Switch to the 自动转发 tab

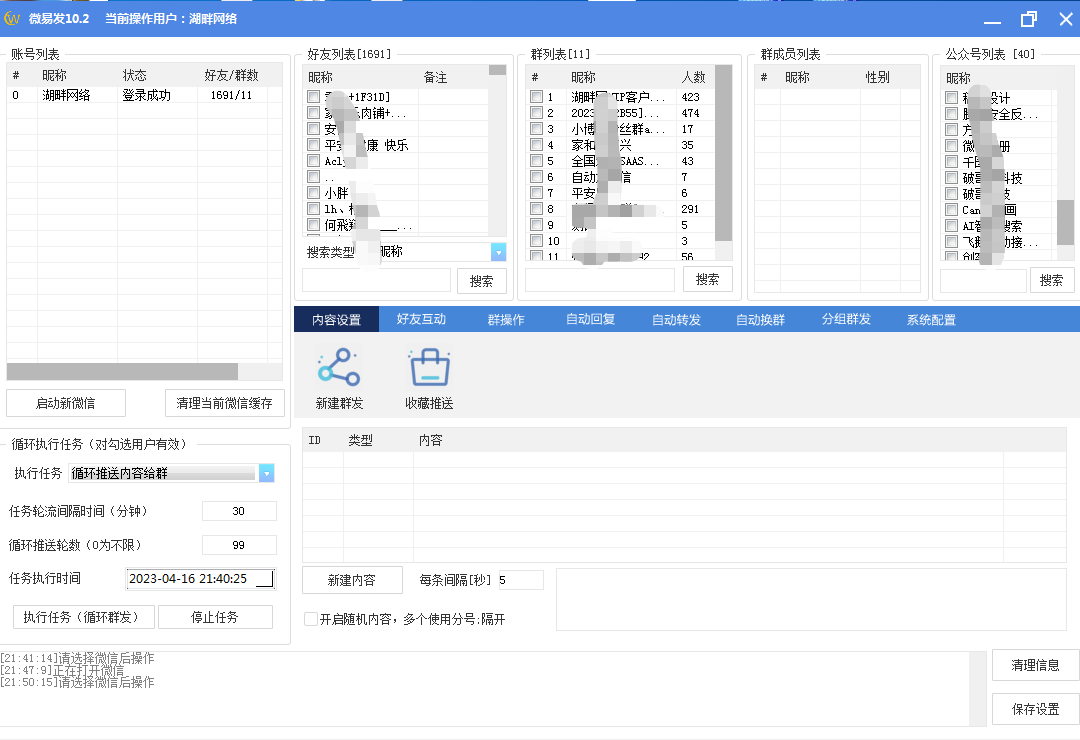tap(676, 320)
